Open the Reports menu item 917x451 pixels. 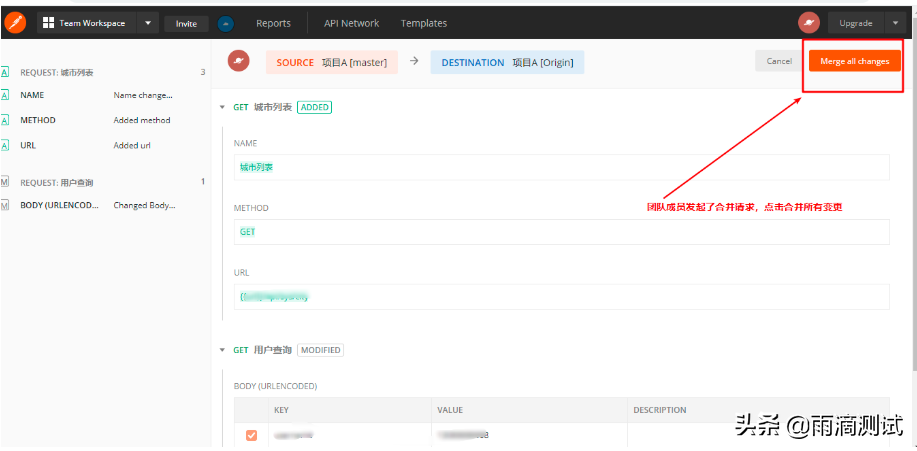point(273,23)
